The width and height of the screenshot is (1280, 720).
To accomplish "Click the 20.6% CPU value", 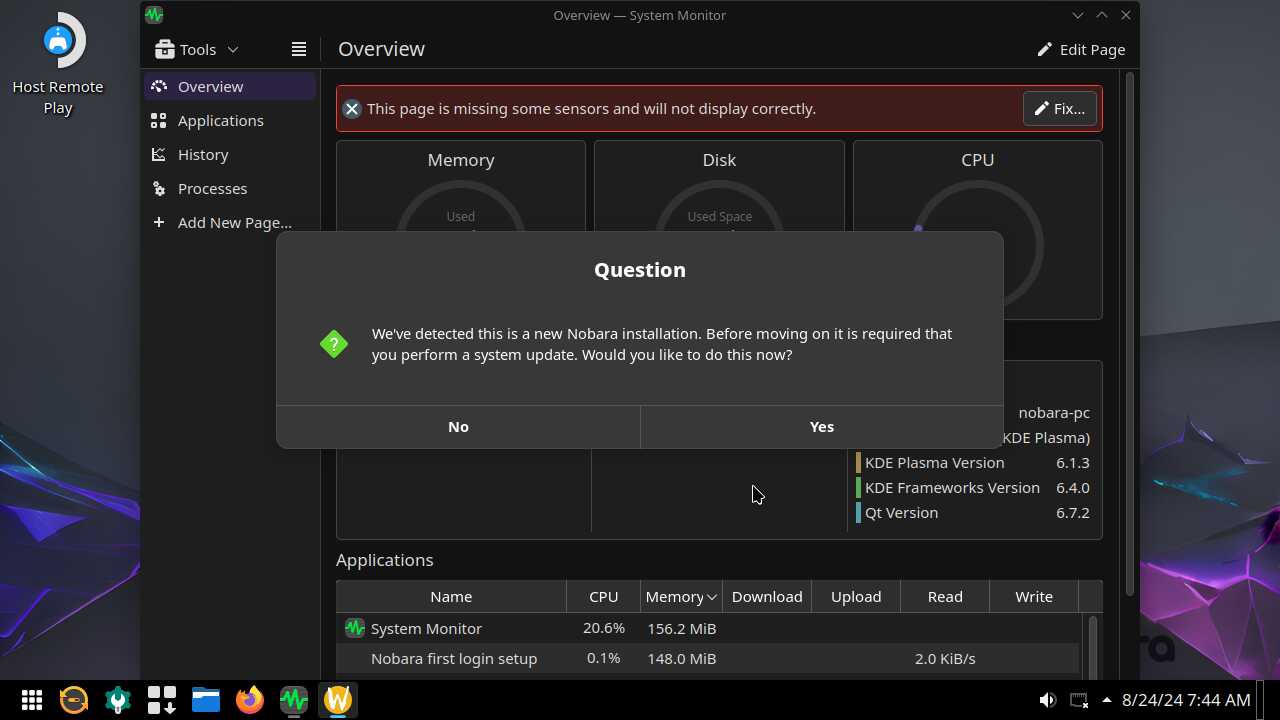I will tap(604, 628).
